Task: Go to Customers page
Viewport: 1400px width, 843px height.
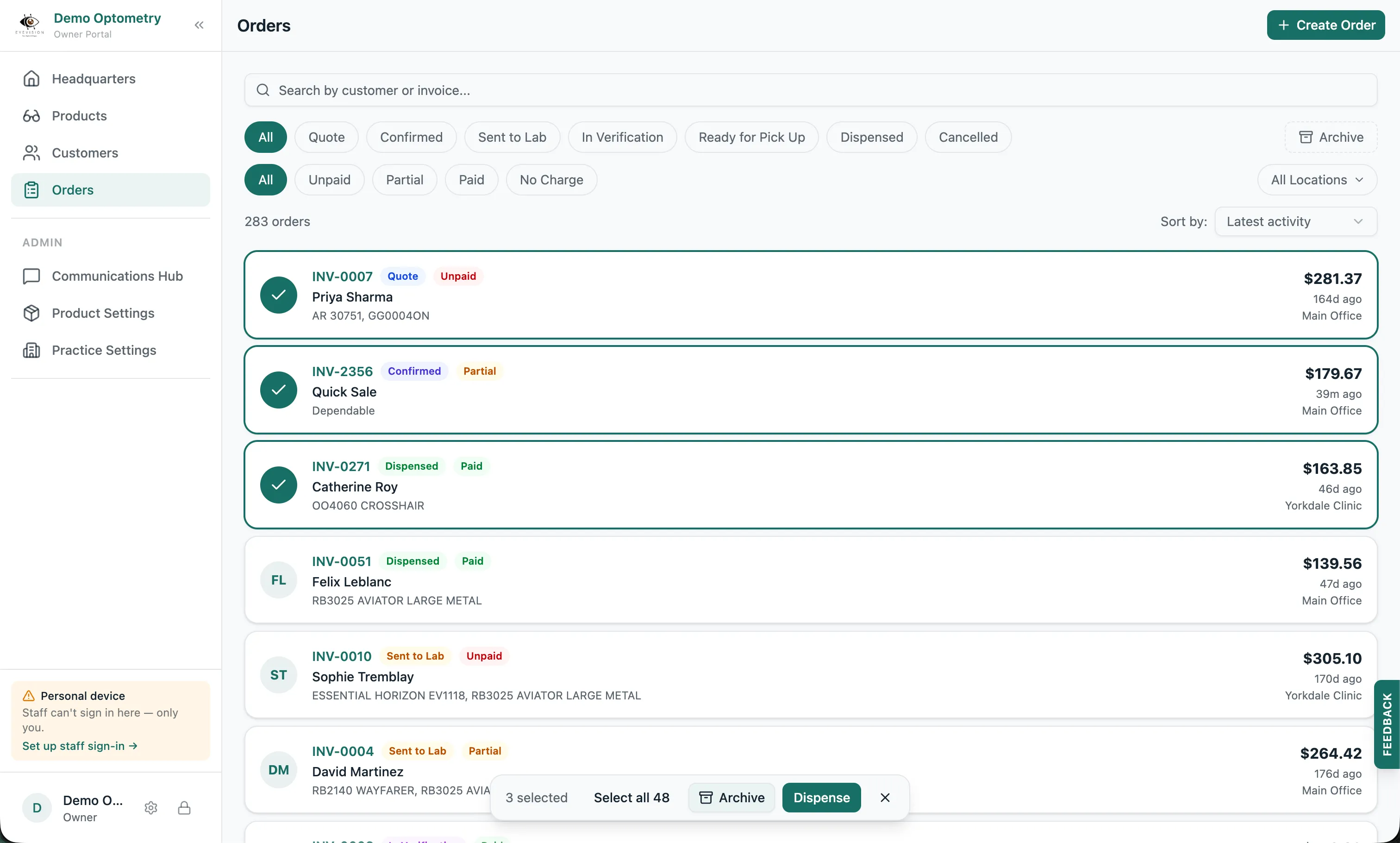Action: point(110,153)
